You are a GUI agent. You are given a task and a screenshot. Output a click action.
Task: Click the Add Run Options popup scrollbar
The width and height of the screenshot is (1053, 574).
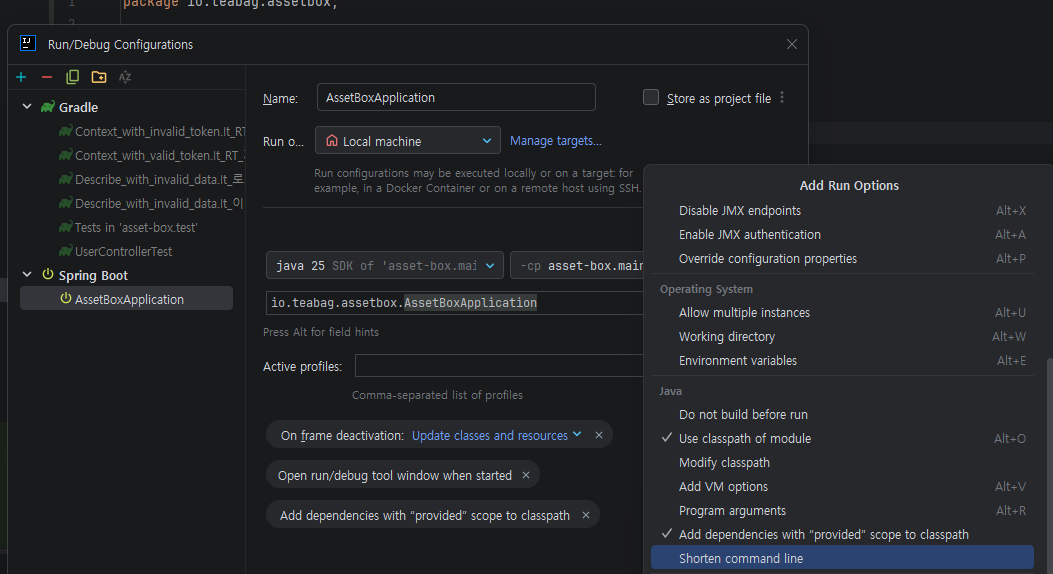pos(1049,466)
